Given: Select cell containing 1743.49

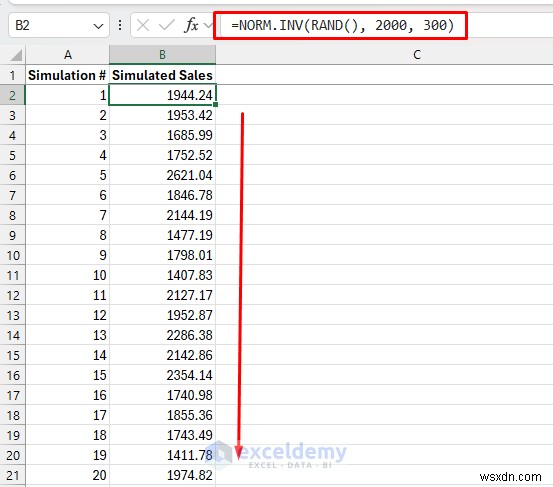Looking at the screenshot, I should [162, 435].
